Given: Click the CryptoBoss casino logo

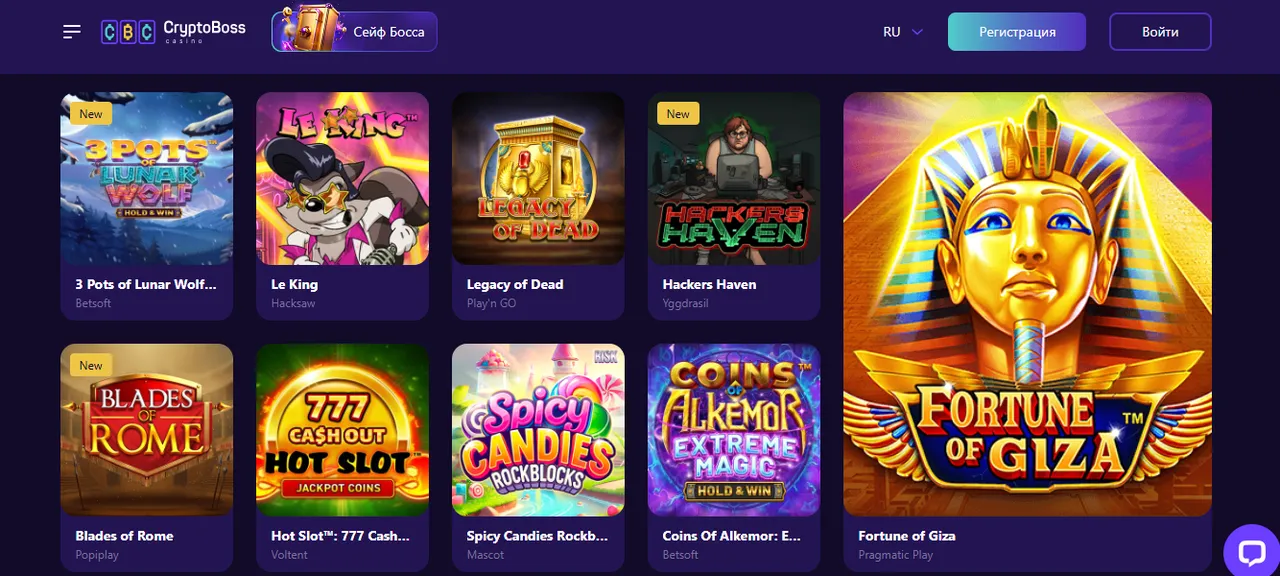Looking at the screenshot, I should tap(171, 30).
